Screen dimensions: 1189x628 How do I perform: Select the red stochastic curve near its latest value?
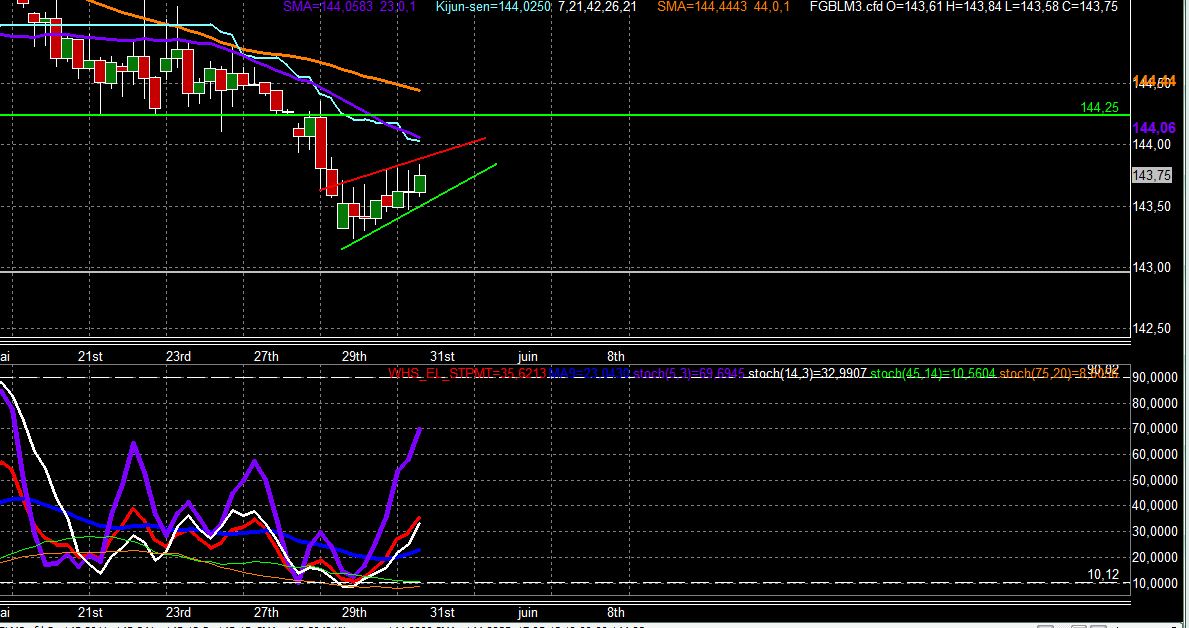416,525
